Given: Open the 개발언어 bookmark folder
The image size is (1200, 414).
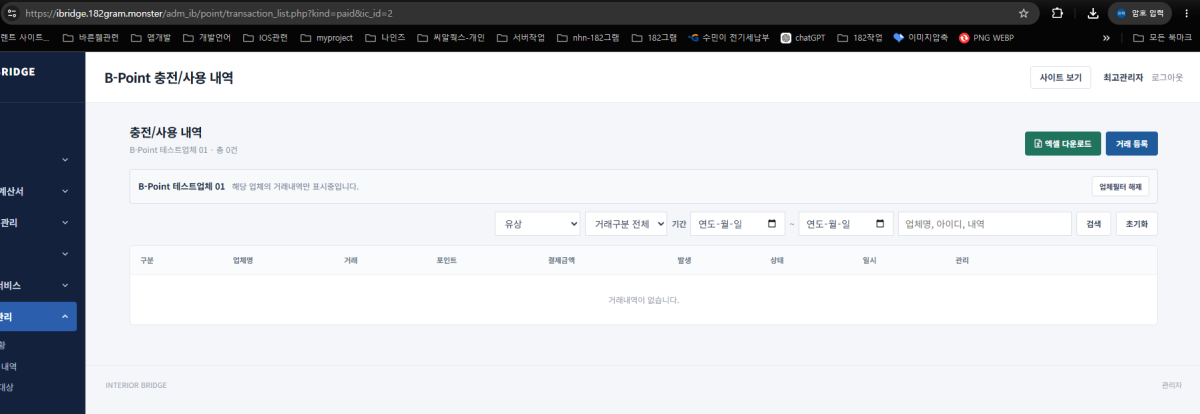Looking at the screenshot, I should coord(209,37).
